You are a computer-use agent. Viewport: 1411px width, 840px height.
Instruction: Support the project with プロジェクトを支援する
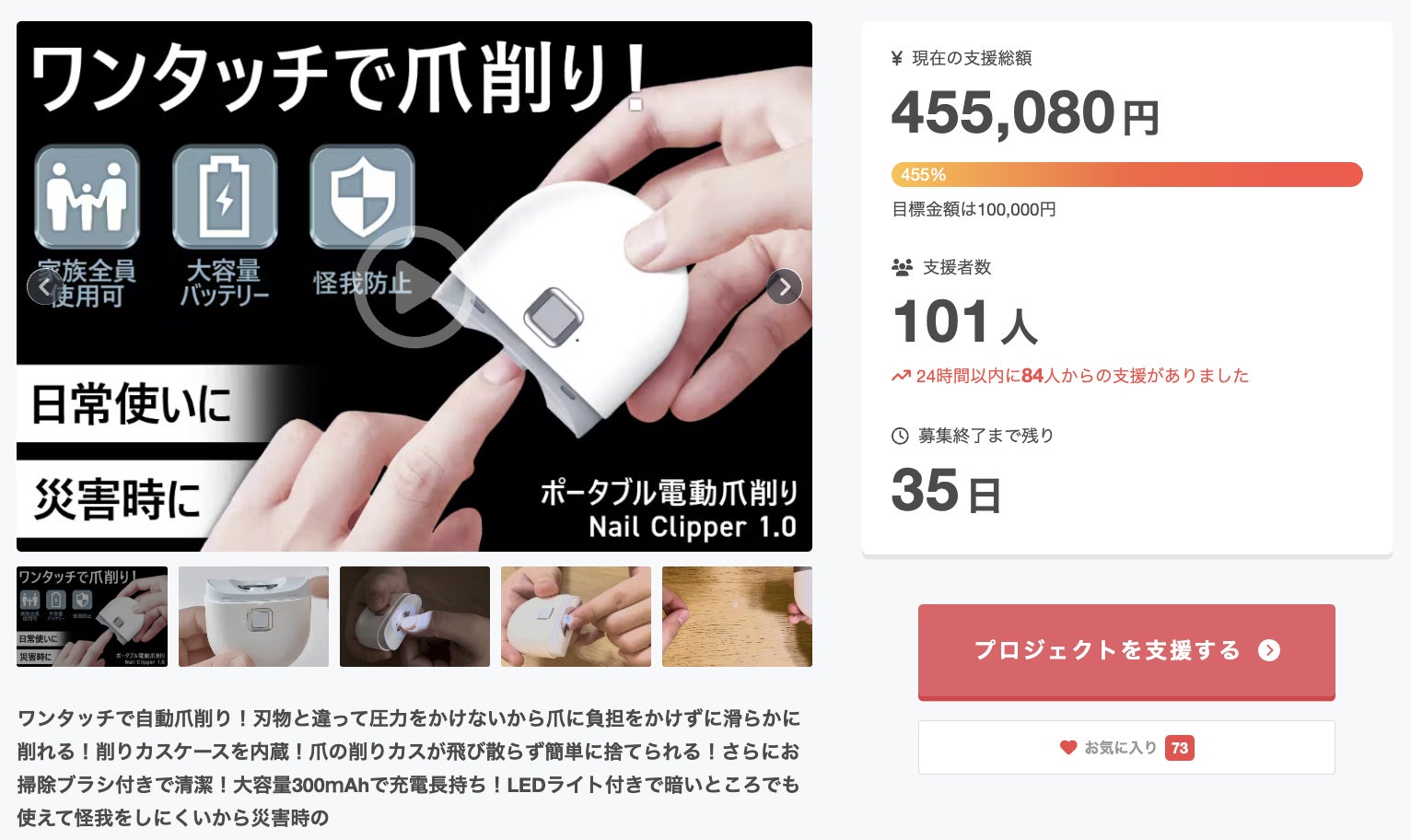pos(1126,651)
